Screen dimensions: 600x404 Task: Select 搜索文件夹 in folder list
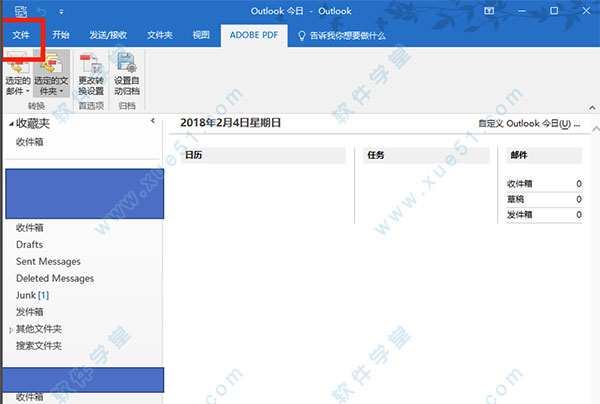(39, 346)
